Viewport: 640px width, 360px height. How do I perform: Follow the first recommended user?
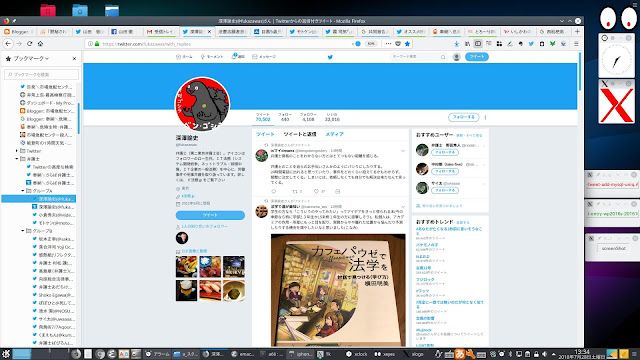coord(445,152)
